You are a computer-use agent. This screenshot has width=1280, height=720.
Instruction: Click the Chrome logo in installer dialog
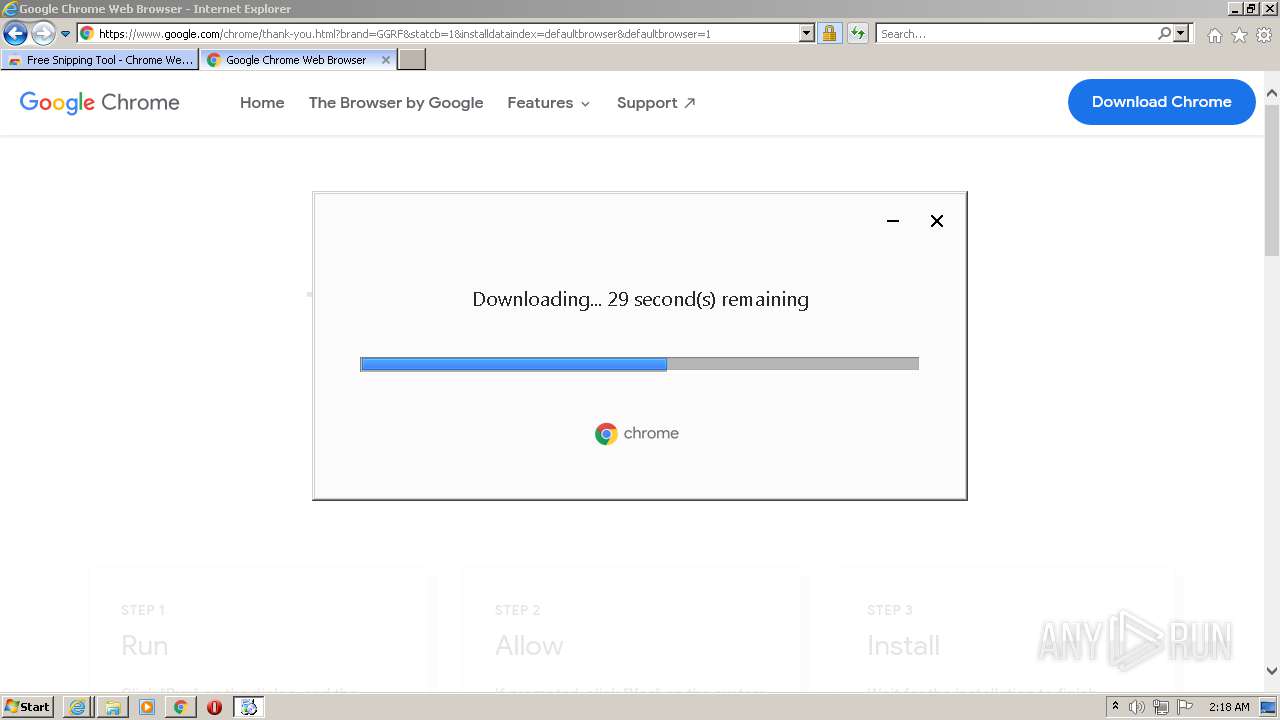637,433
